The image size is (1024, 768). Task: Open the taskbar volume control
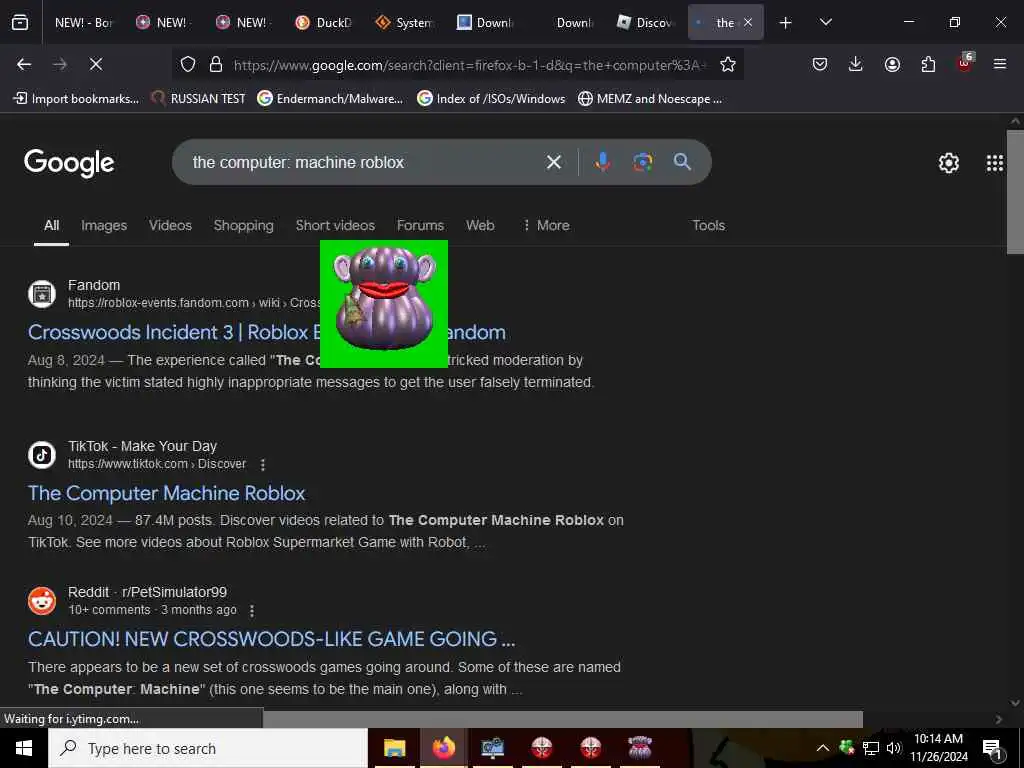click(x=893, y=748)
